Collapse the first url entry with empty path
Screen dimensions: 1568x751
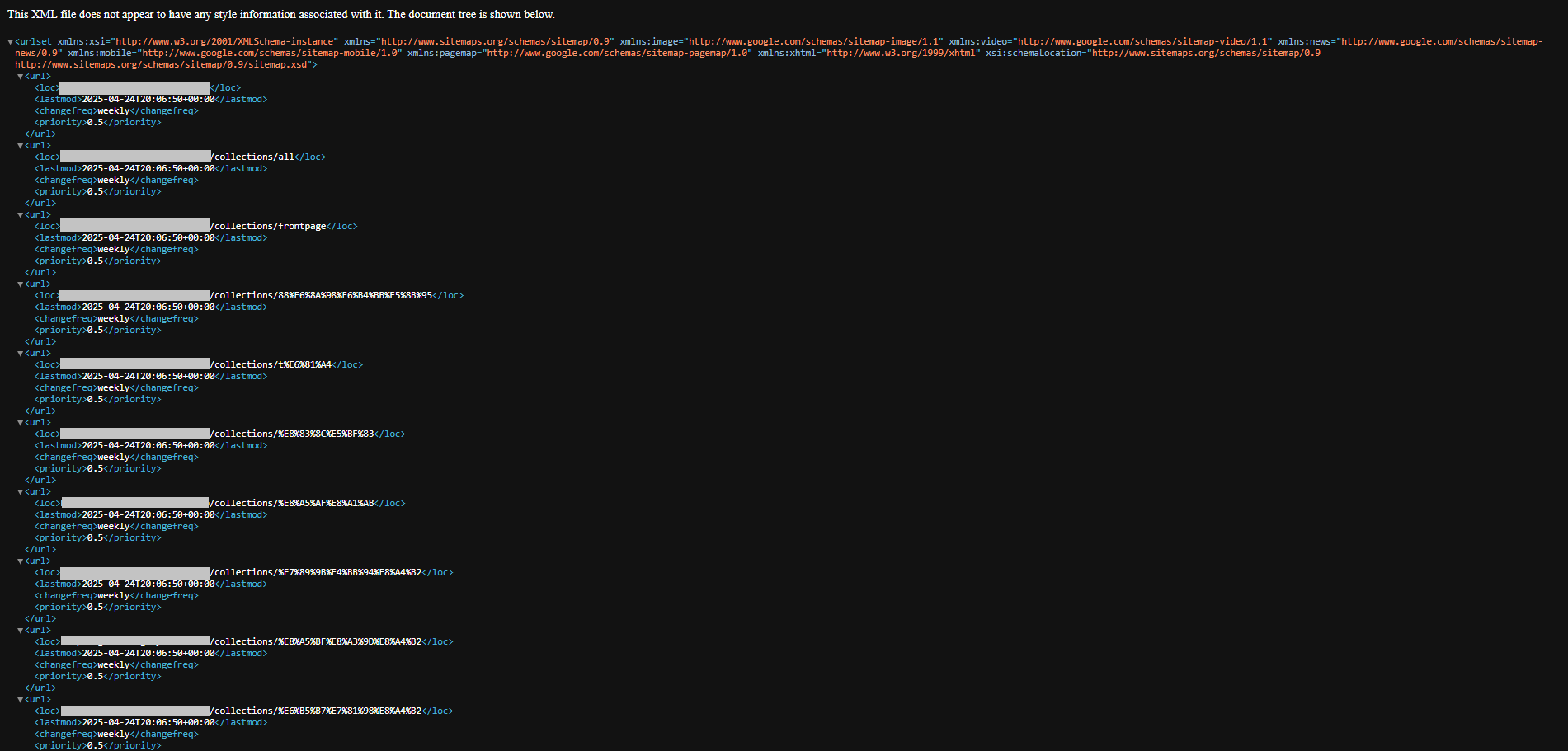pos(21,76)
